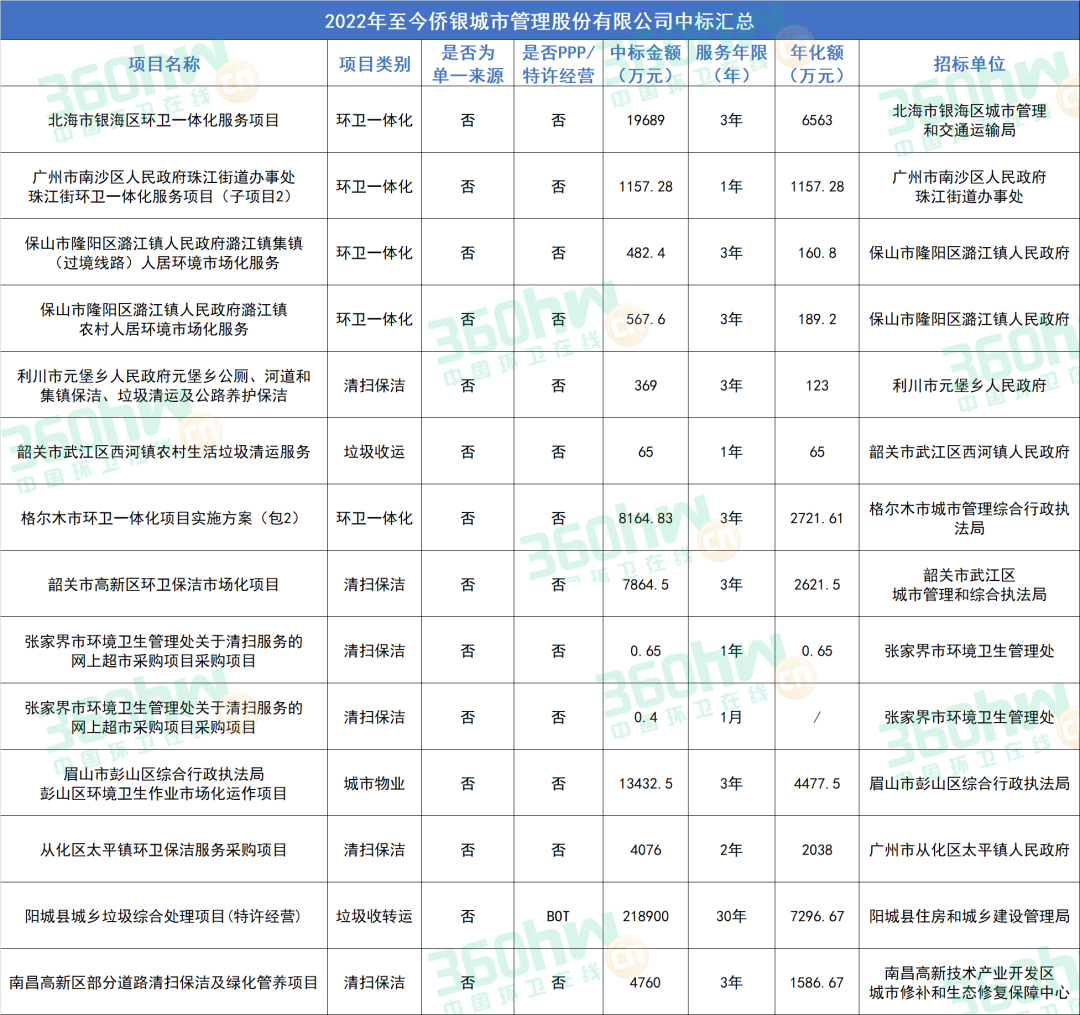
Task: Click the amount 218900
Action: click(645, 917)
